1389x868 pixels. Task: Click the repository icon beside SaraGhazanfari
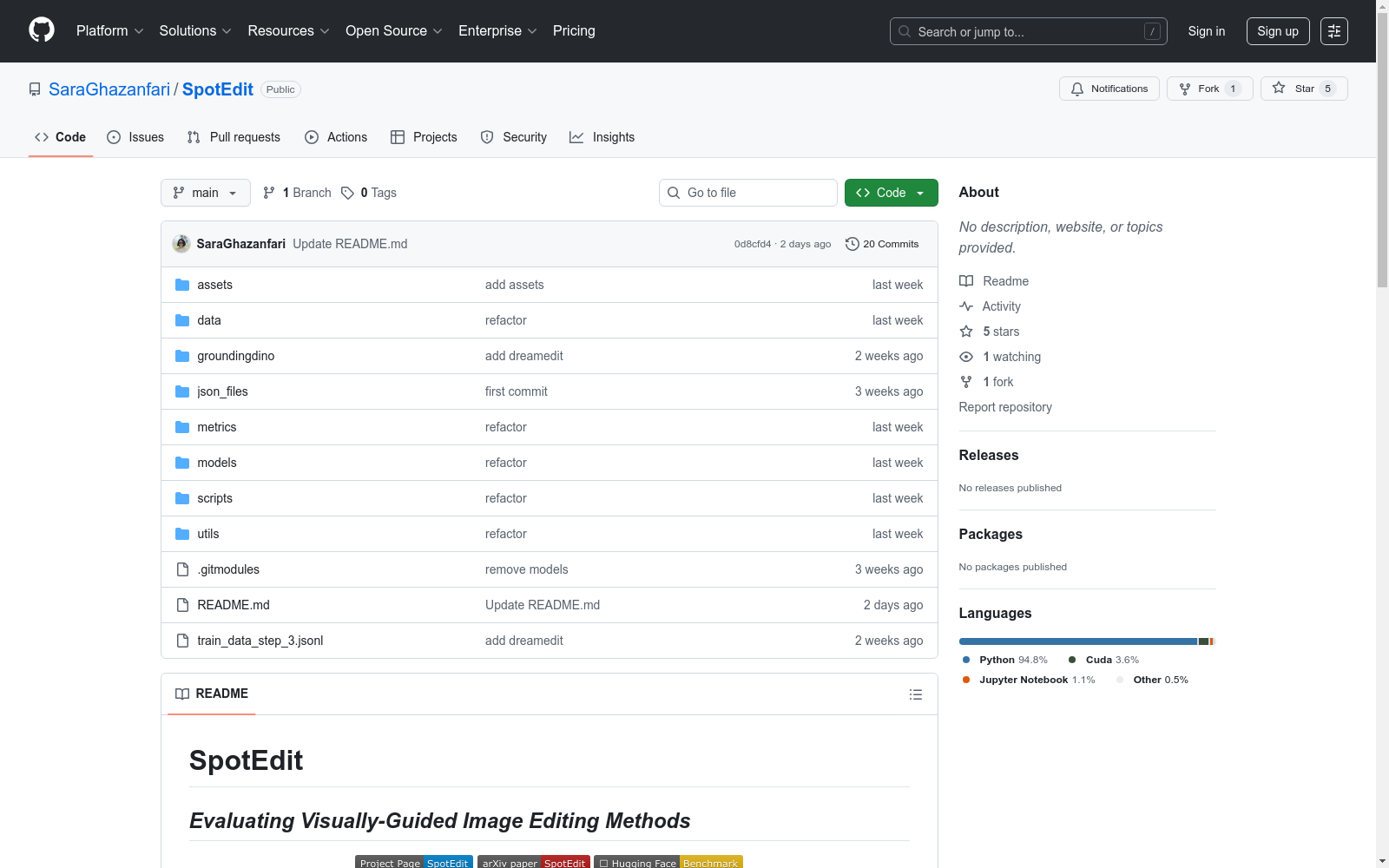click(35, 89)
